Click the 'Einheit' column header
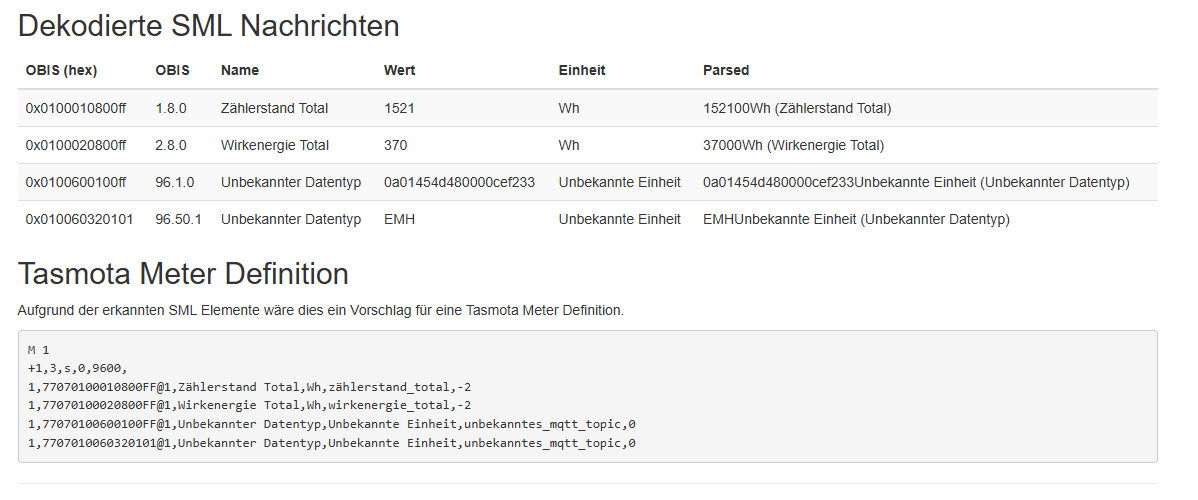 [x=582, y=70]
